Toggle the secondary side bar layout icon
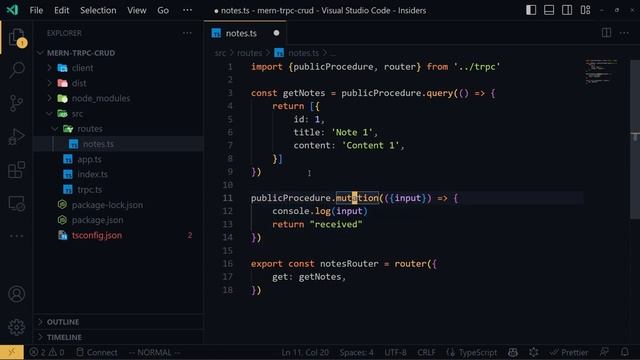This screenshot has height=360, width=640. [567, 10]
